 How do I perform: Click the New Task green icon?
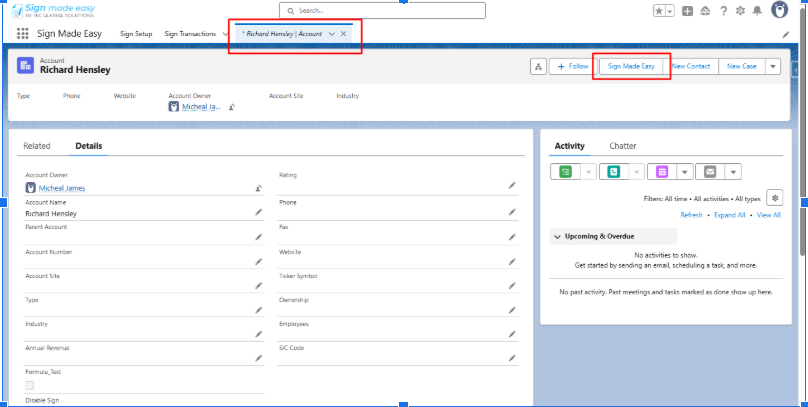pyautogui.click(x=565, y=171)
